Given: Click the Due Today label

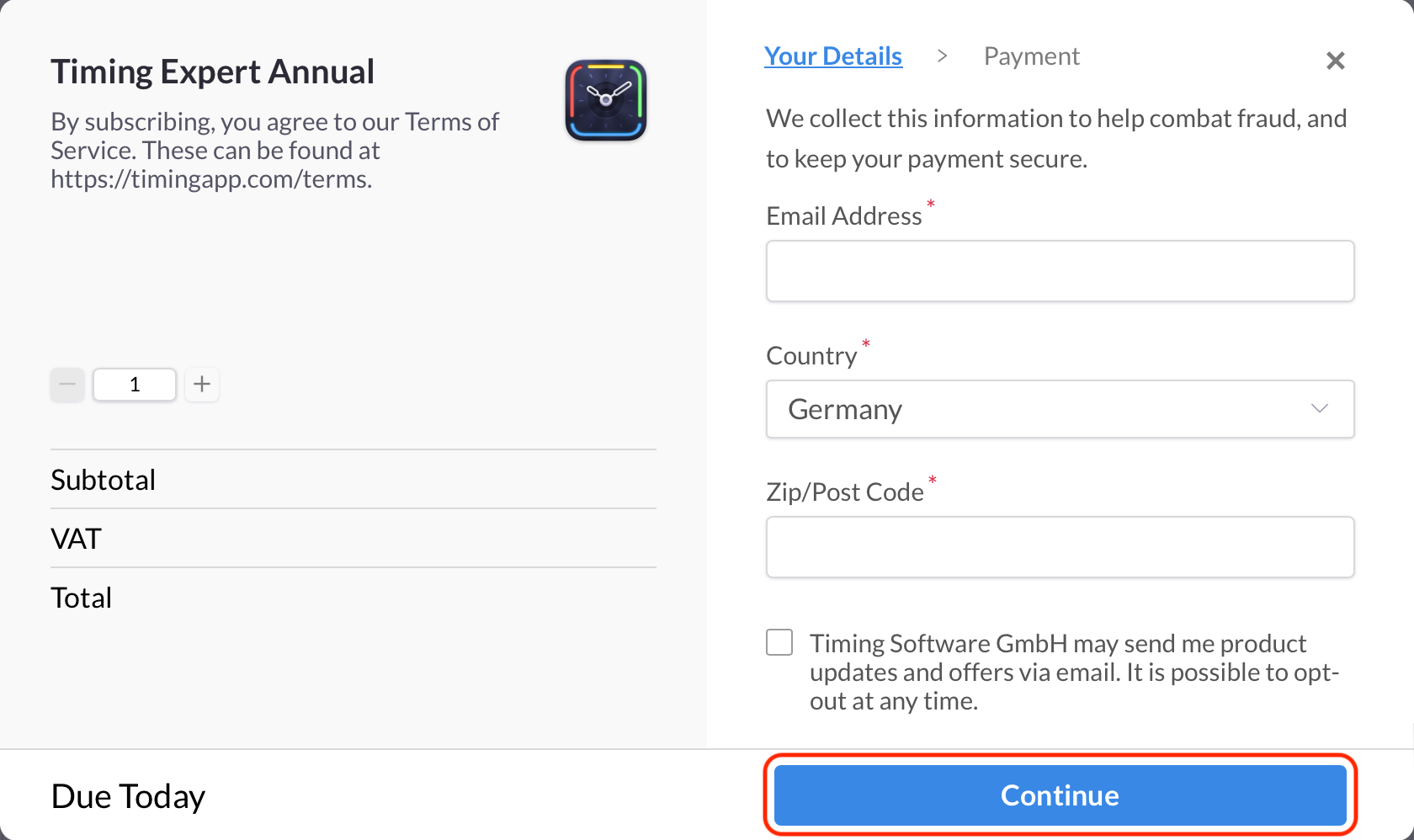Looking at the screenshot, I should (x=128, y=795).
